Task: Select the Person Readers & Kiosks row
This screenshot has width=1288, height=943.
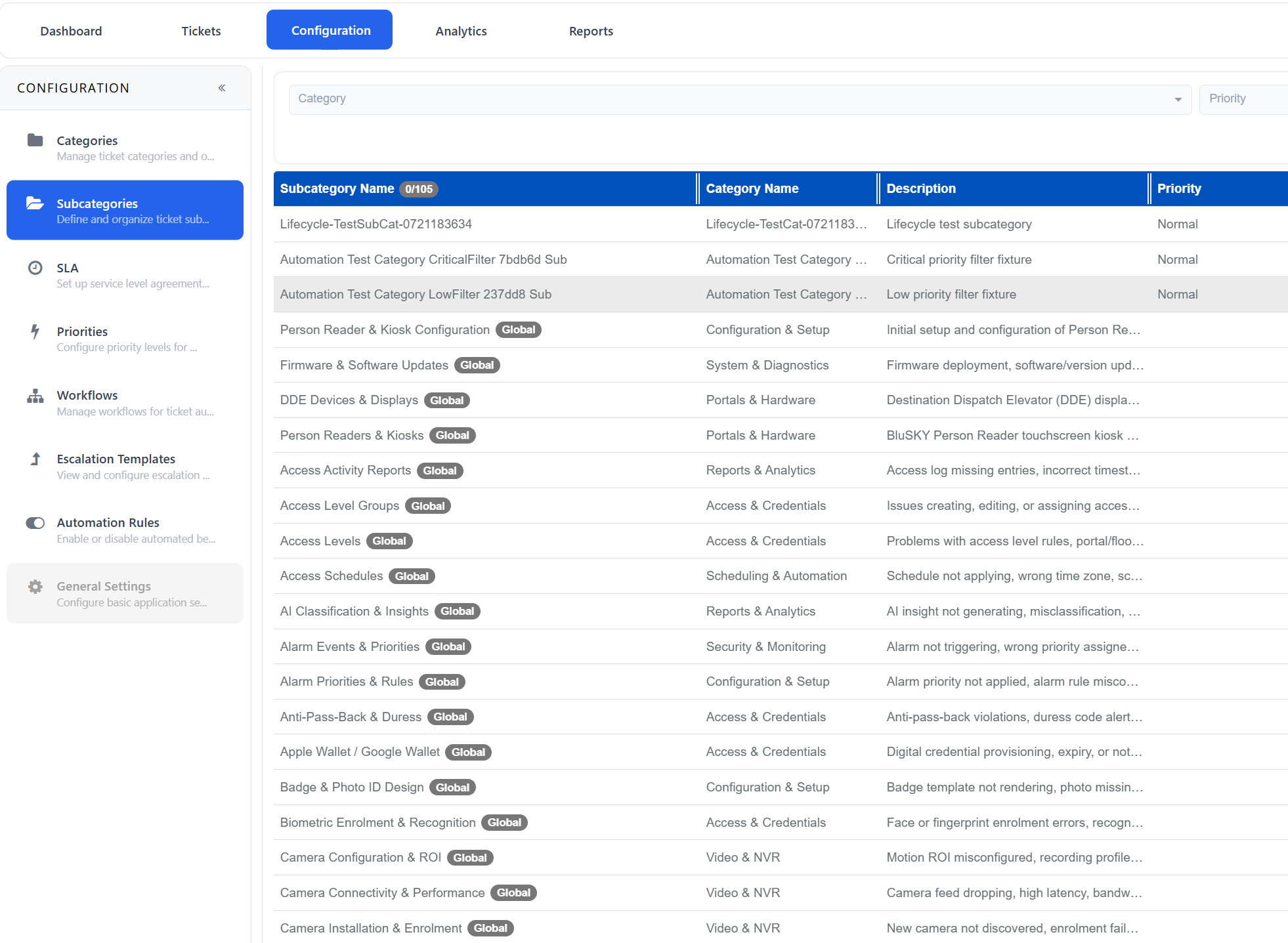Action: coord(781,436)
